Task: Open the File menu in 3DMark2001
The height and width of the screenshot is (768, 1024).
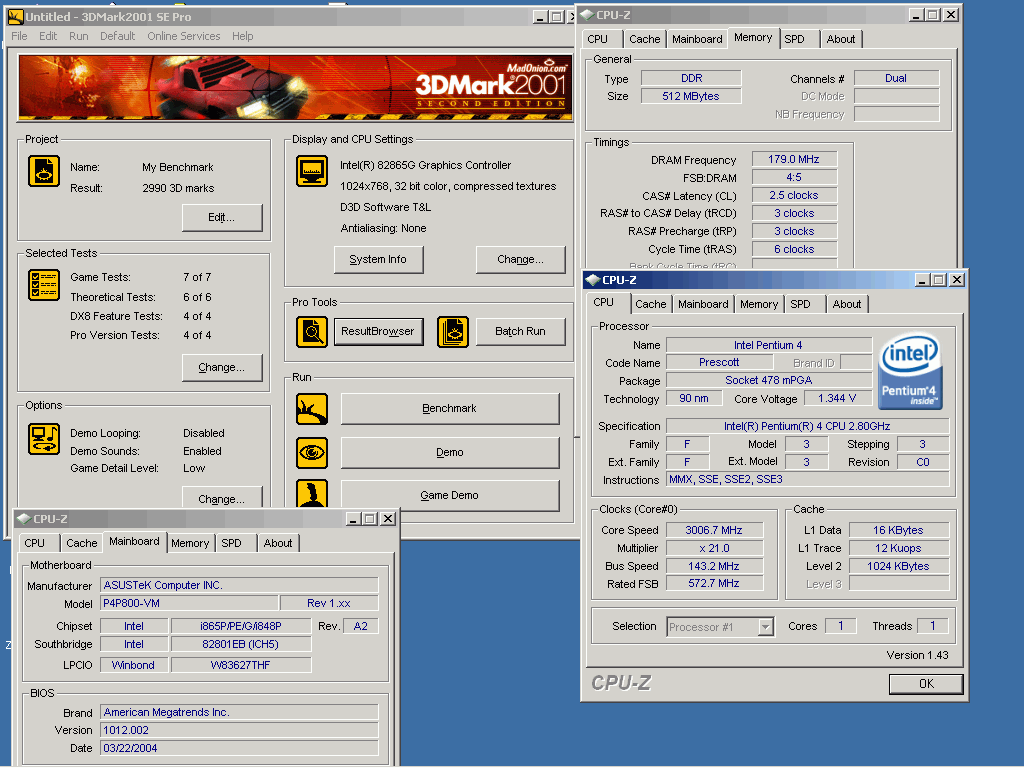Action: pos(20,37)
